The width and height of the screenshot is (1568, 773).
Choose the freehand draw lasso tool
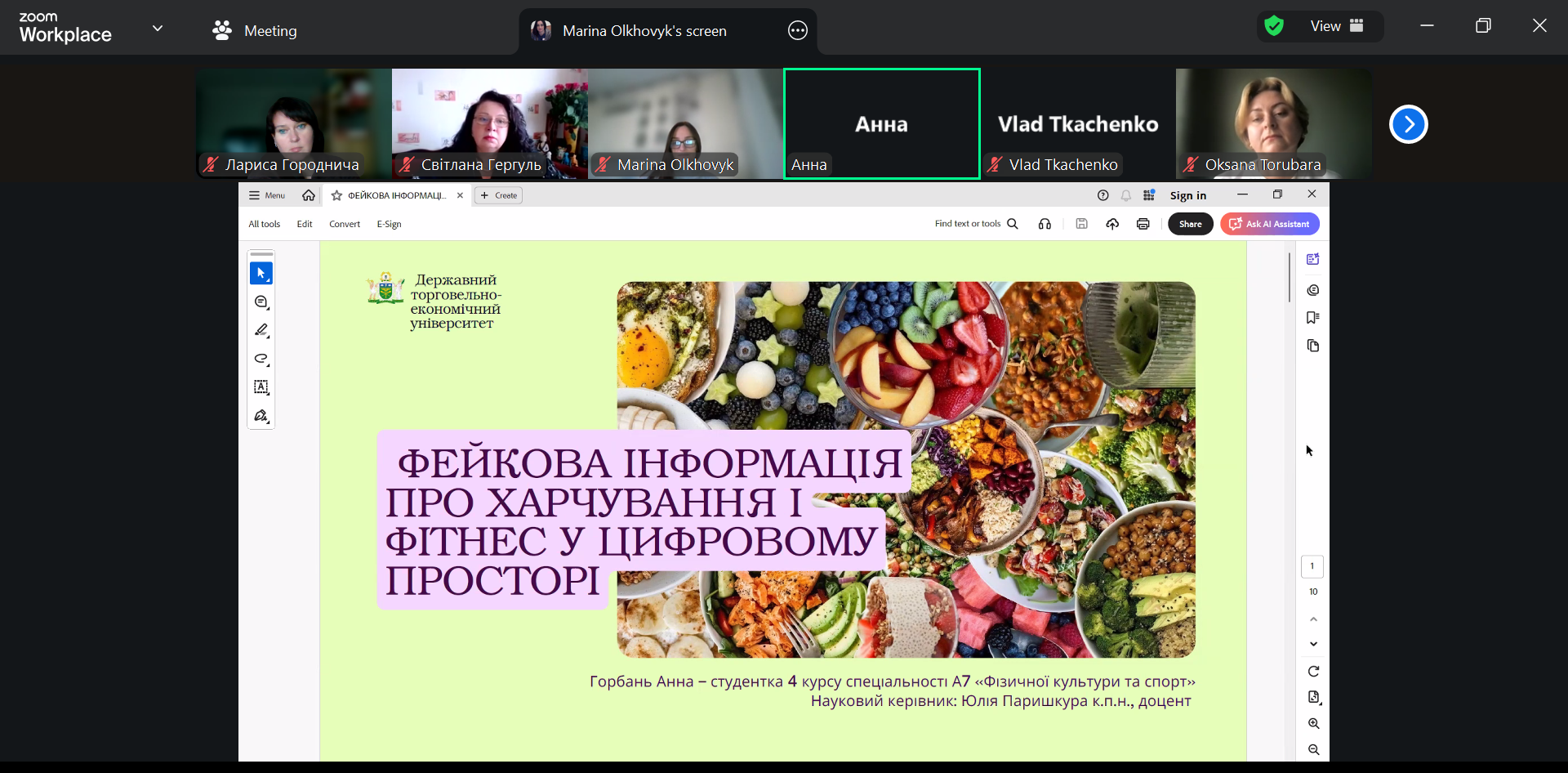pos(261,359)
